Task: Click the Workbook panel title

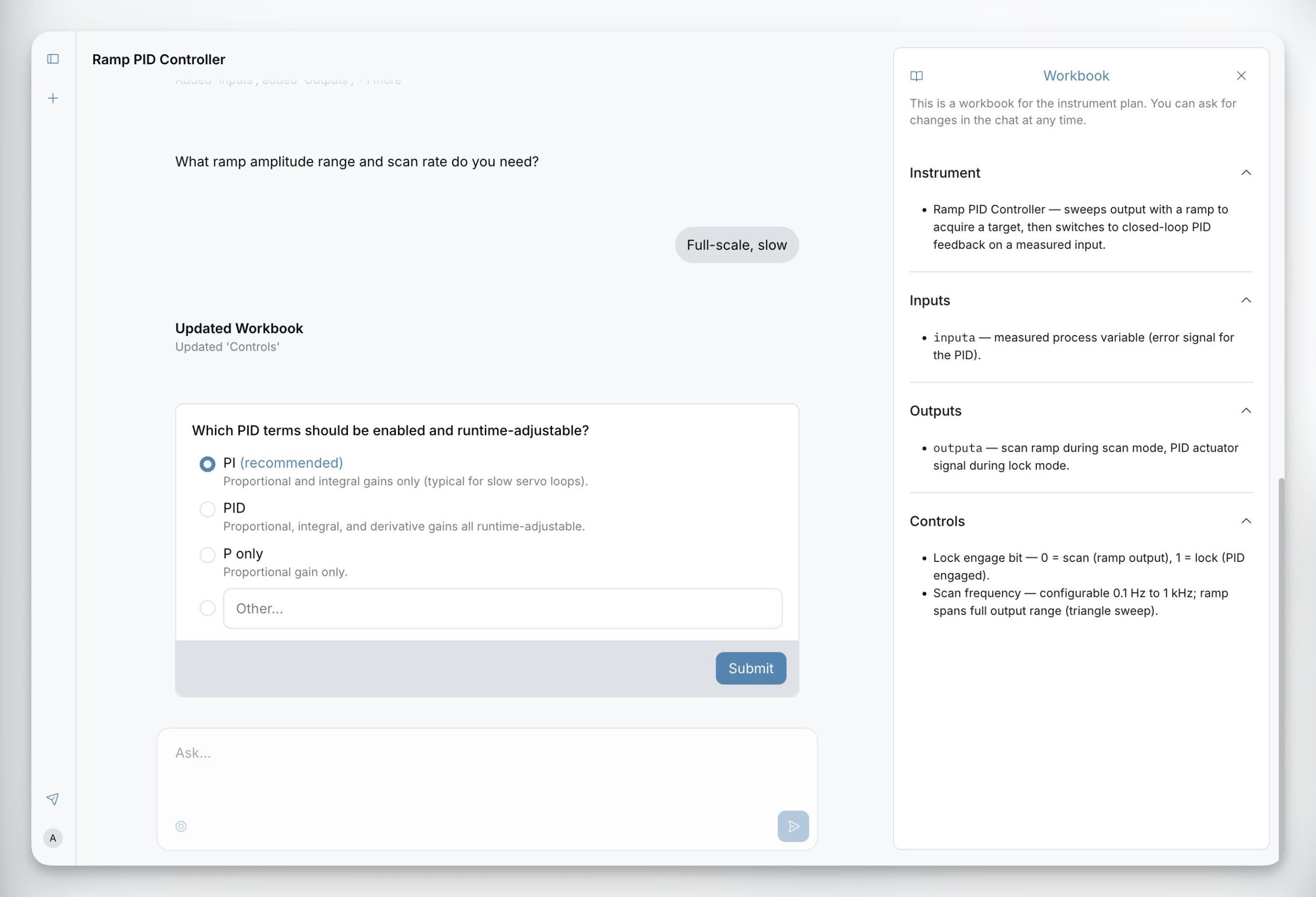Action: (x=1076, y=76)
